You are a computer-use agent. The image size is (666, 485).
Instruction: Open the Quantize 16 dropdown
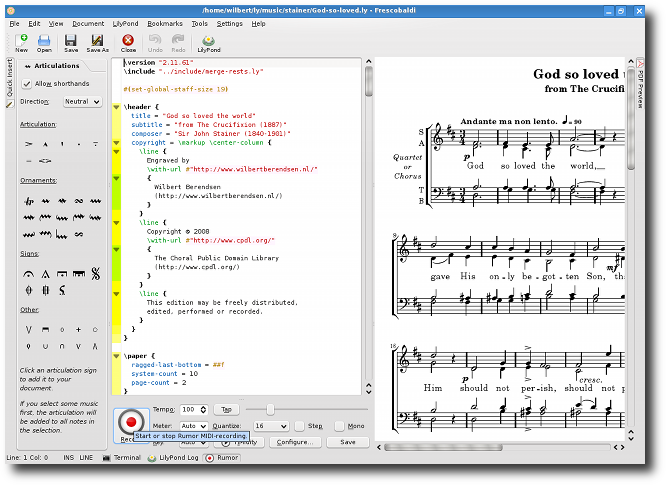point(271,426)
